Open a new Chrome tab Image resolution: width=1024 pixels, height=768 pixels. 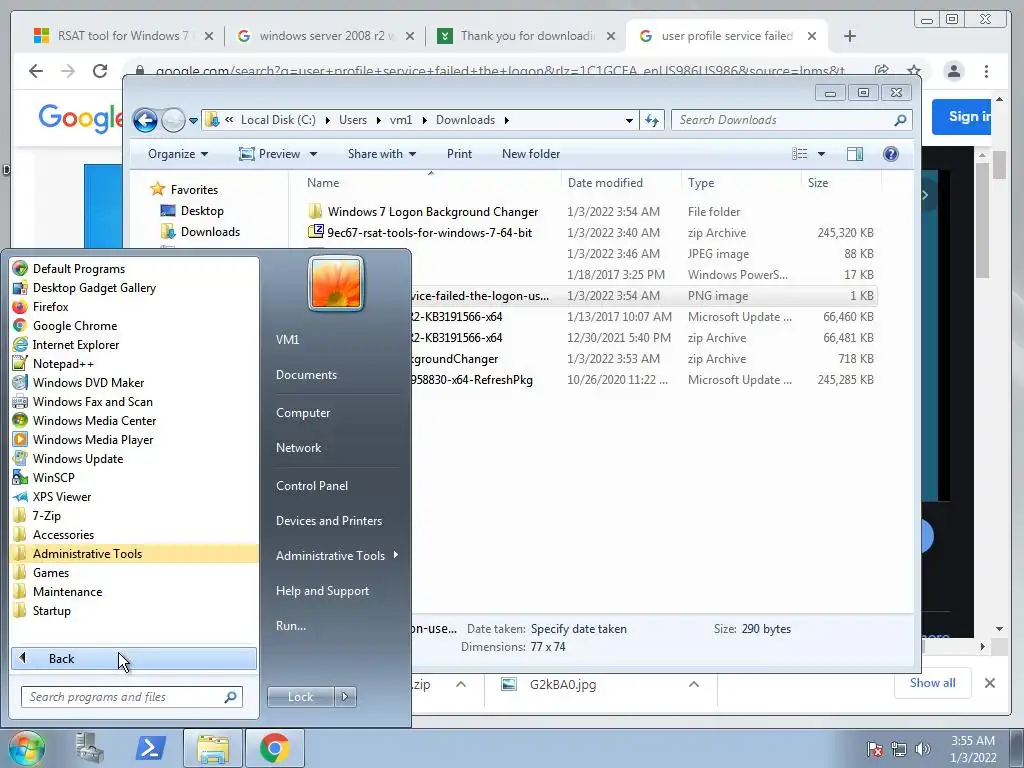850,36
